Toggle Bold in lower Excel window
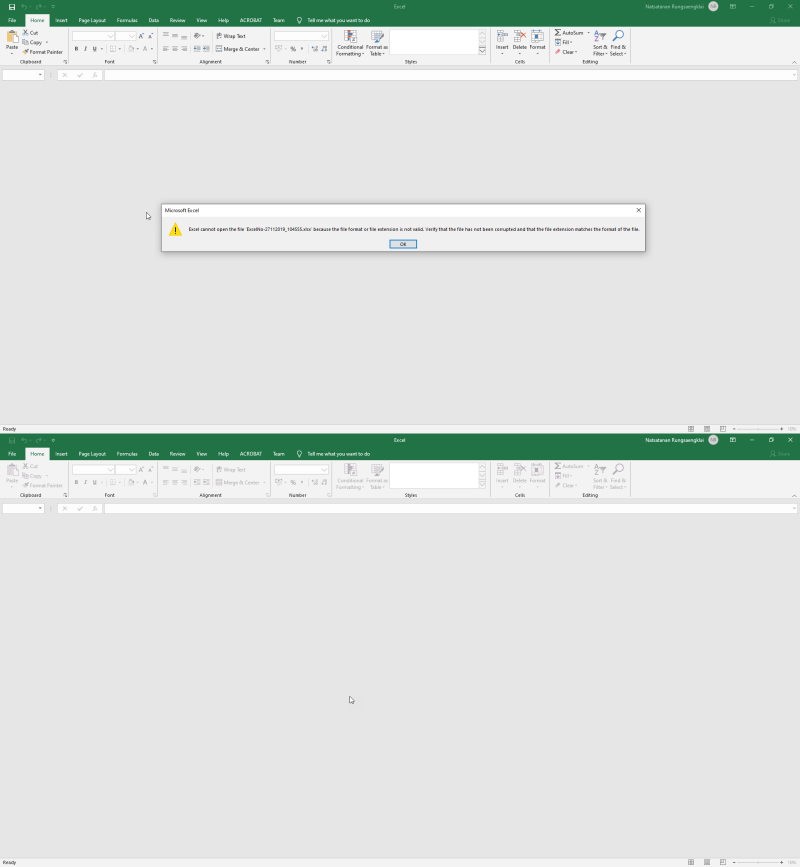This screenshot has height=867, width=800. click(76, 482)
